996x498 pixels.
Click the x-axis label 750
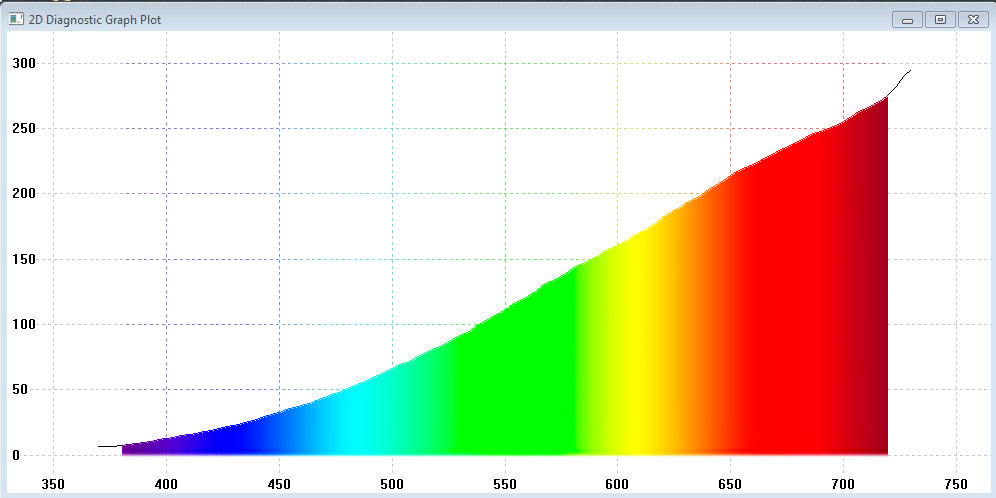coord(957,484)
